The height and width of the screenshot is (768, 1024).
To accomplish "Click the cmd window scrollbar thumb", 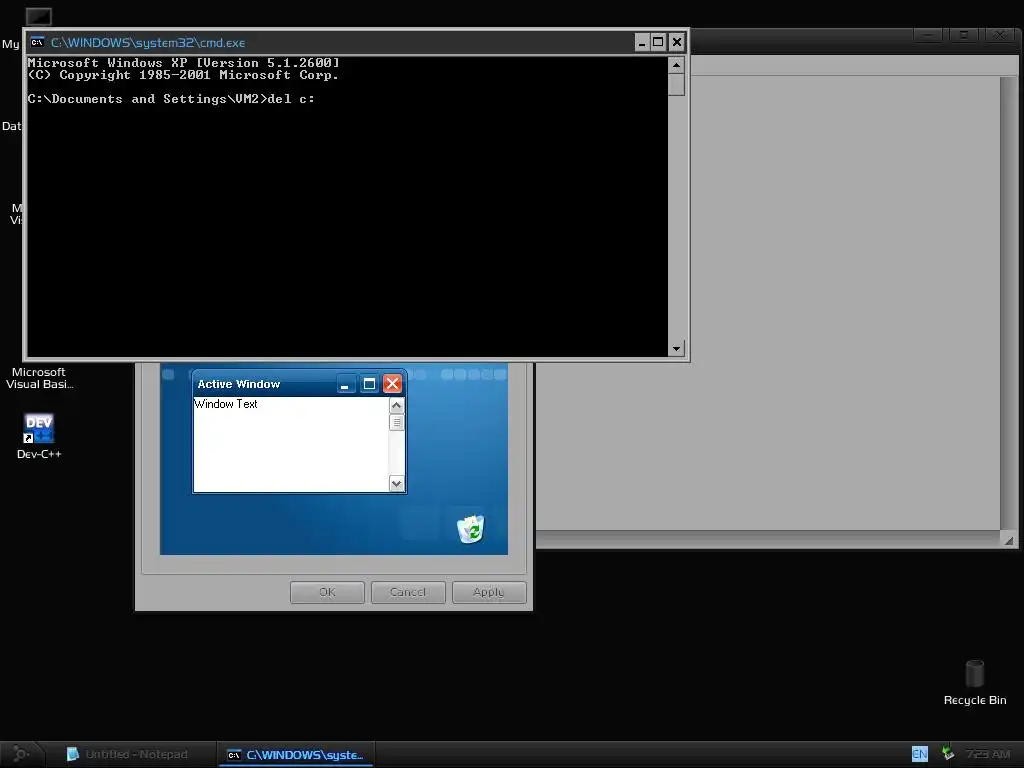I will point(676,84).
